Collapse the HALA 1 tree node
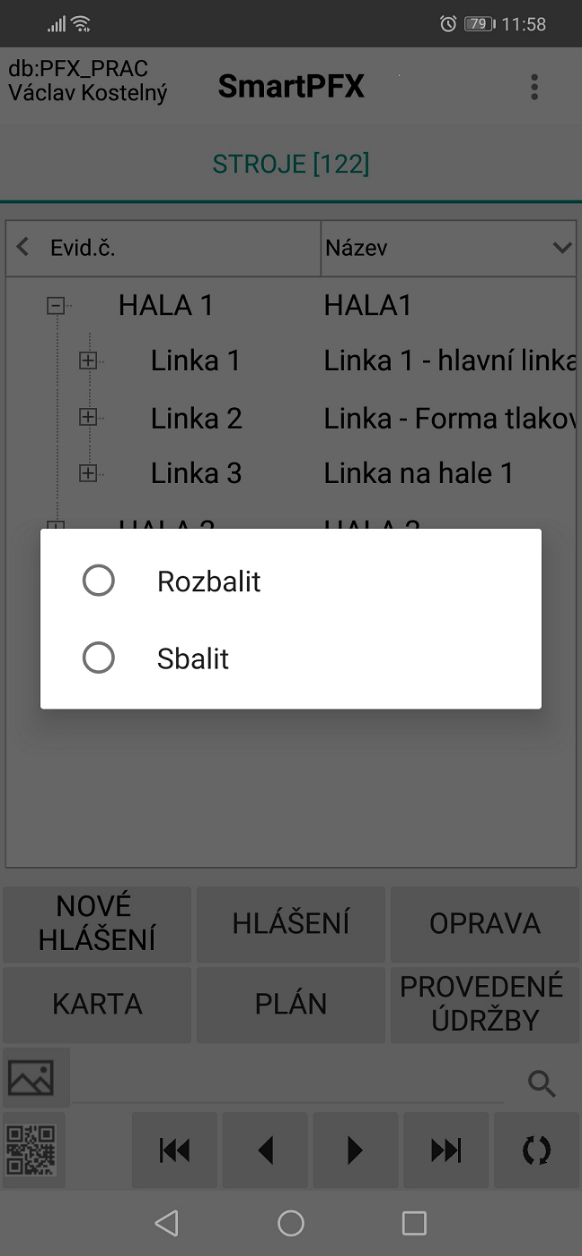The image size is (582, 1256). [56, 306]
